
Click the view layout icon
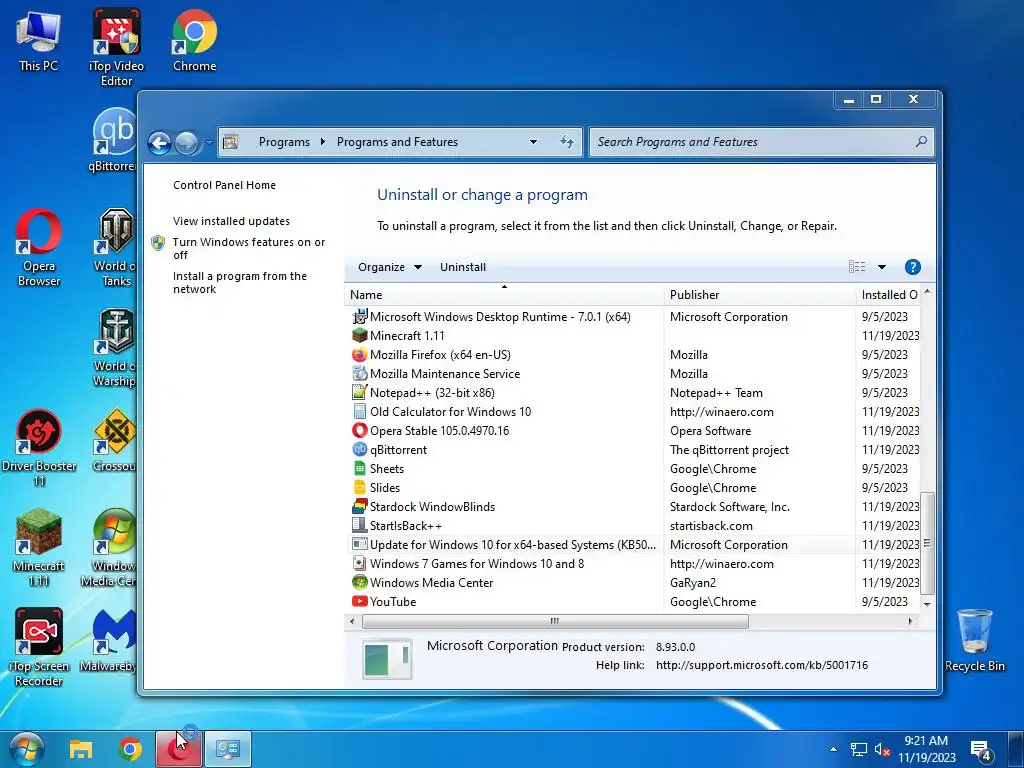857,266
